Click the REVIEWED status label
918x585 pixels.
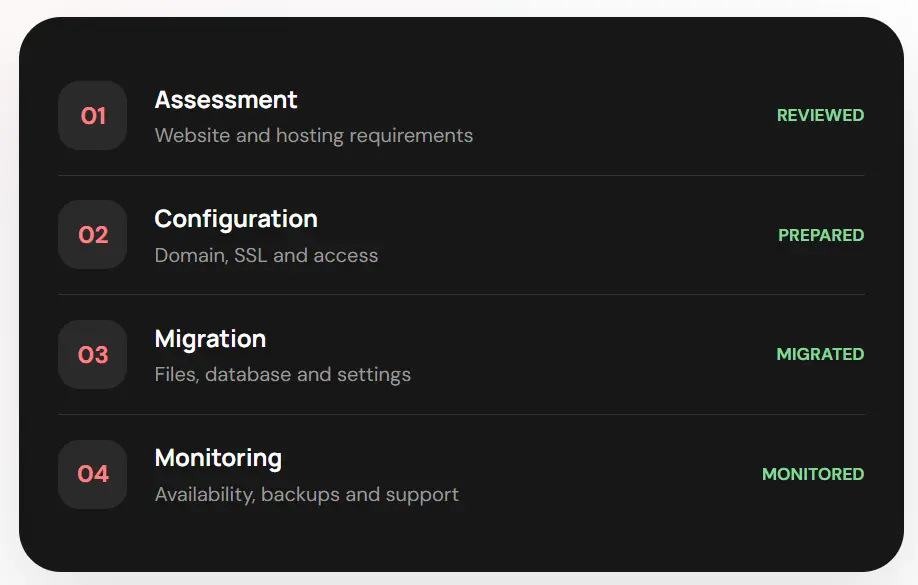click(x=820, y=115)
